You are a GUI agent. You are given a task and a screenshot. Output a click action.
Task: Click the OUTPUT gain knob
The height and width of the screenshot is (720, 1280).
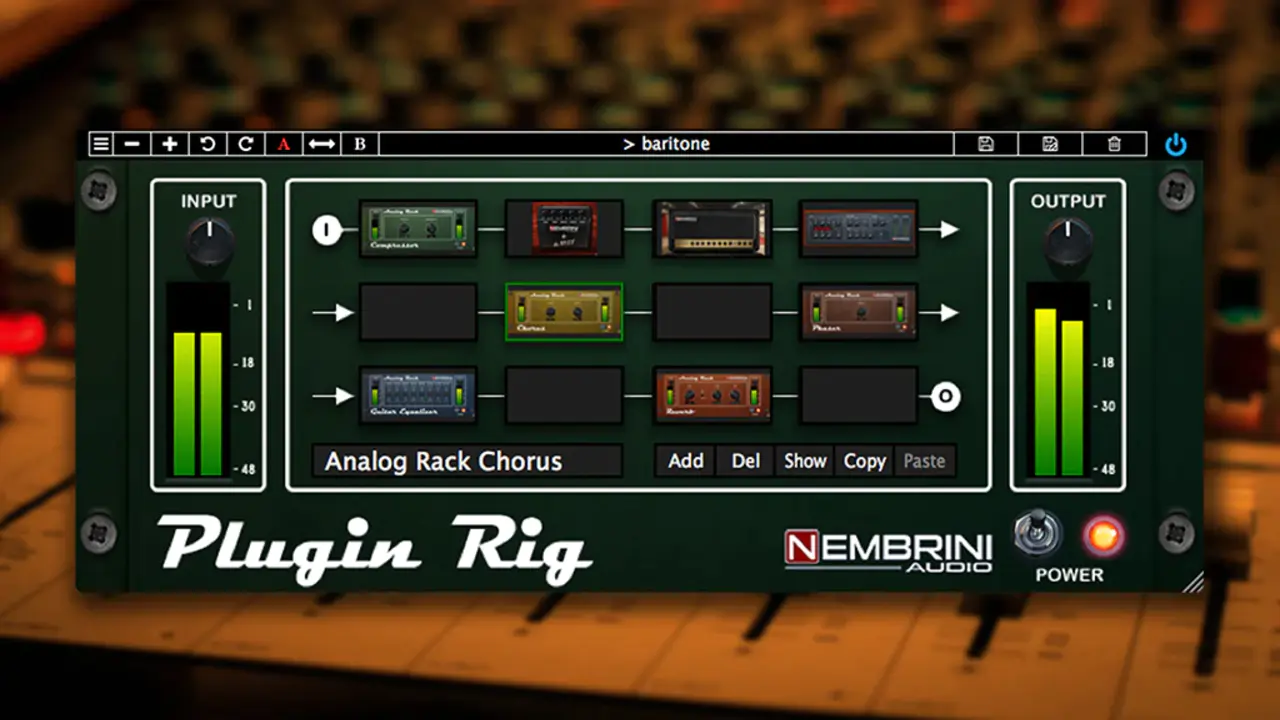pyautogui.click(x=1068, y=241)
